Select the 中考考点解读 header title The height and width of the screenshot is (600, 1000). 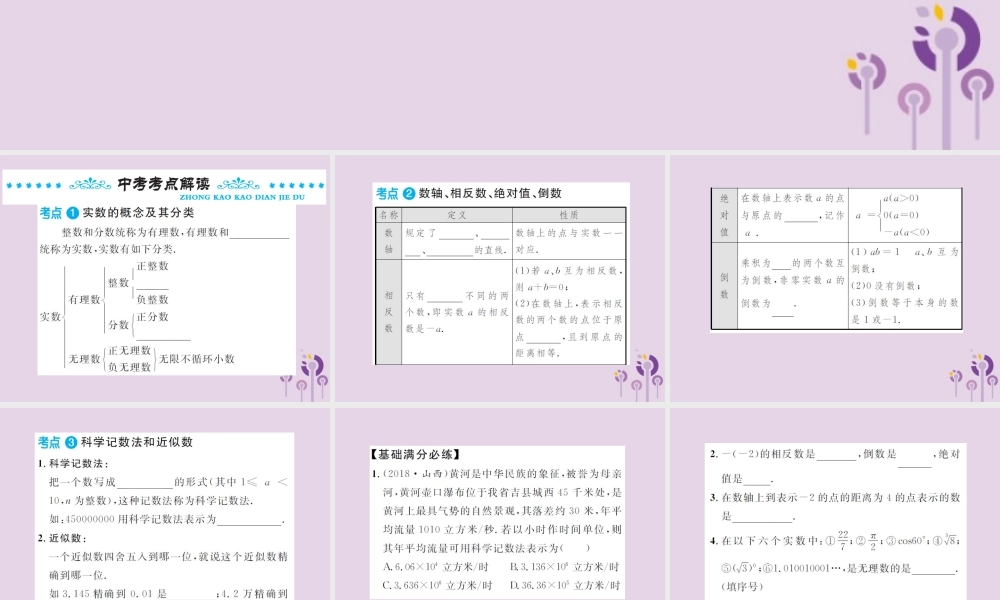(x=164, y=184)
